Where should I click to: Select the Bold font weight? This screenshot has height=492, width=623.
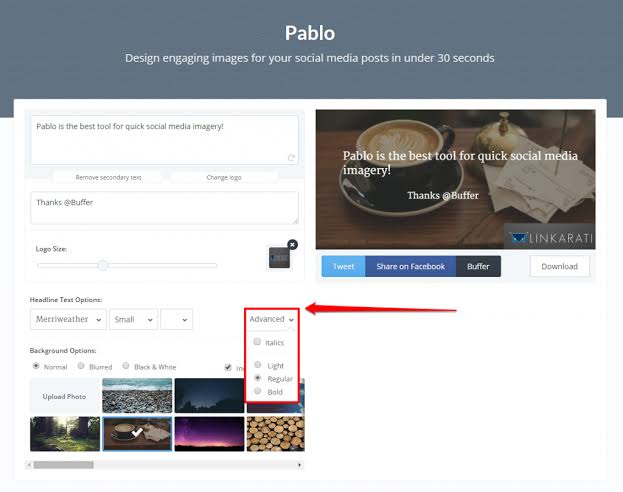click(x=257, y=391)
